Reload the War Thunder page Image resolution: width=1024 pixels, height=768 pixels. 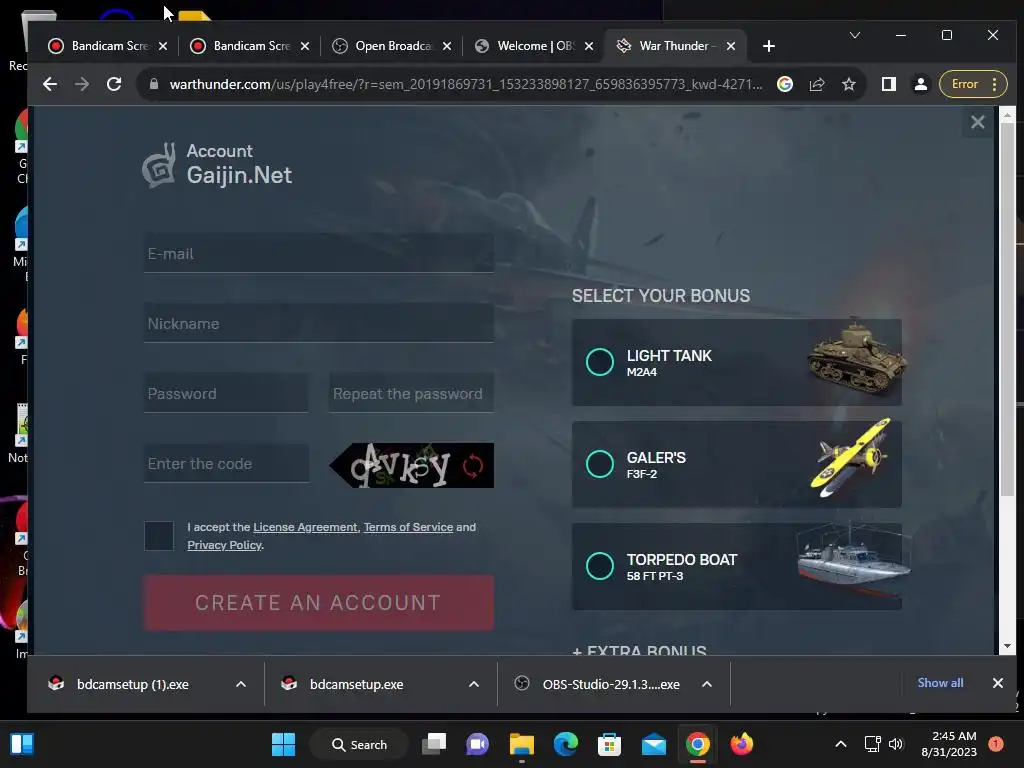coord(114,84)
